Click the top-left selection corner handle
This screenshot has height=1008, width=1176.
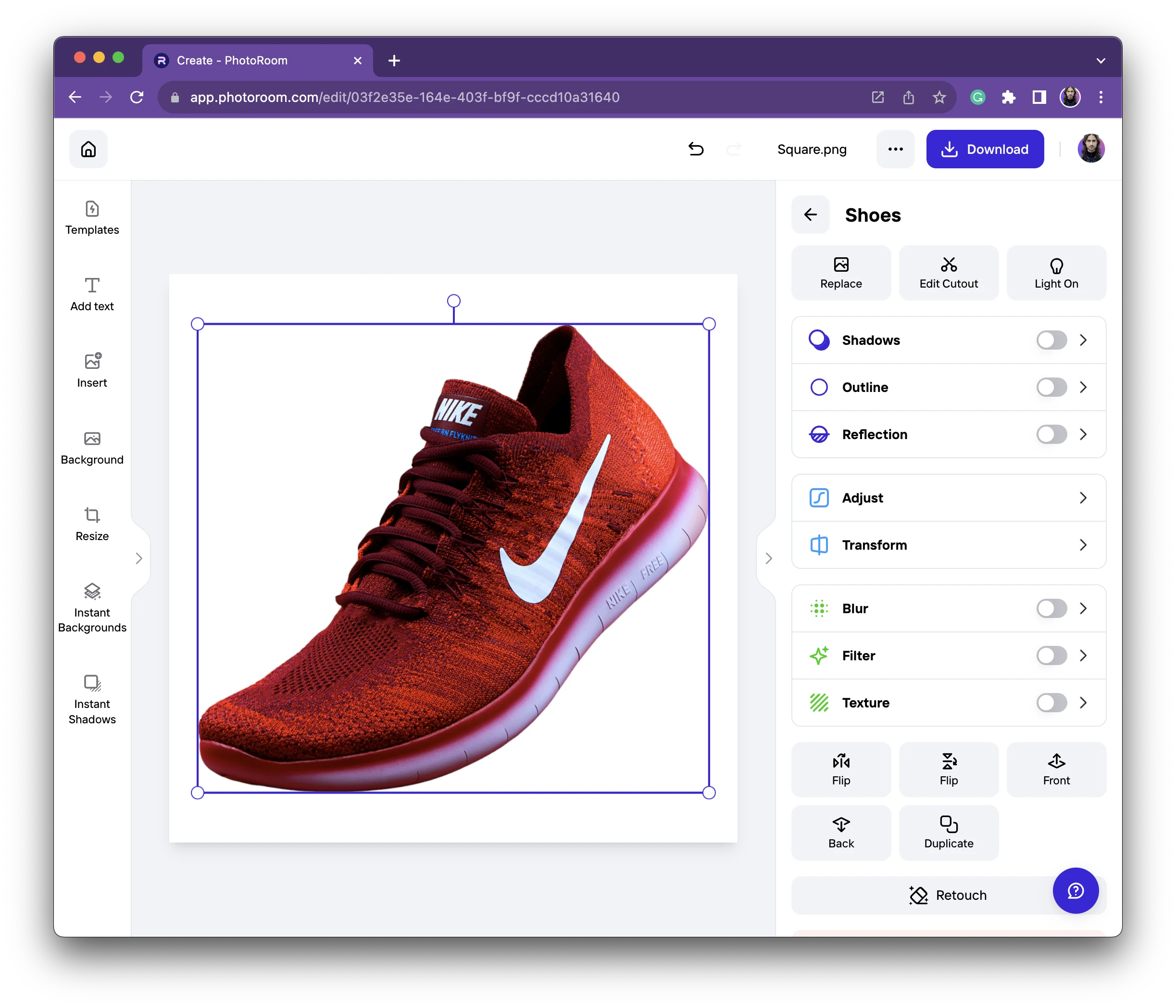[x=198, y=324]
